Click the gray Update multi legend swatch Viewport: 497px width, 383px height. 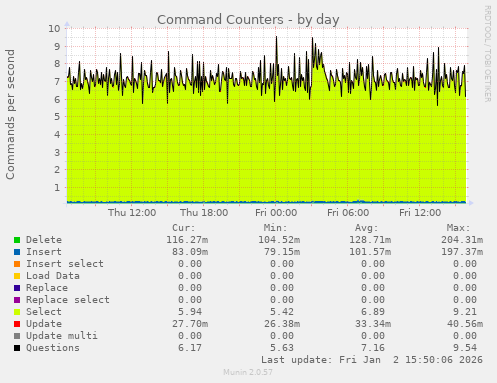[17, 336]
